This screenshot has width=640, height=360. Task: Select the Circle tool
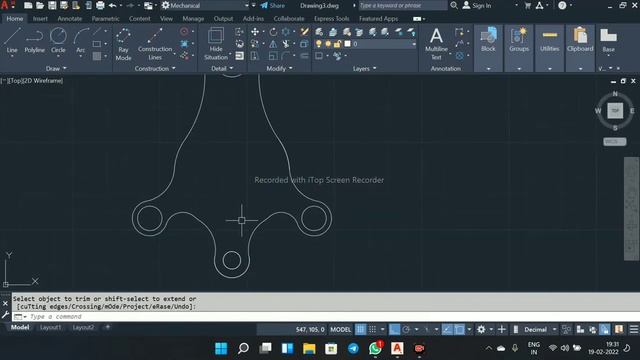point(58,41)
